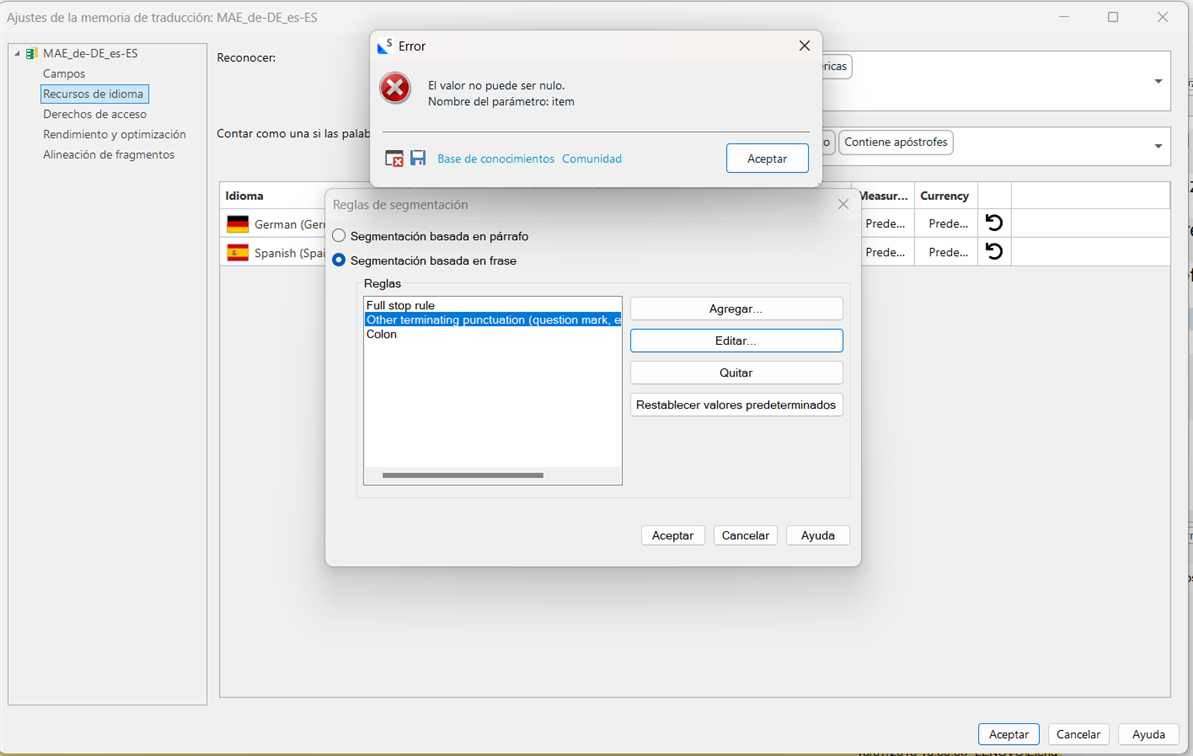
Task: Click Cancelar in main settings window
Action: point(1078,734)
